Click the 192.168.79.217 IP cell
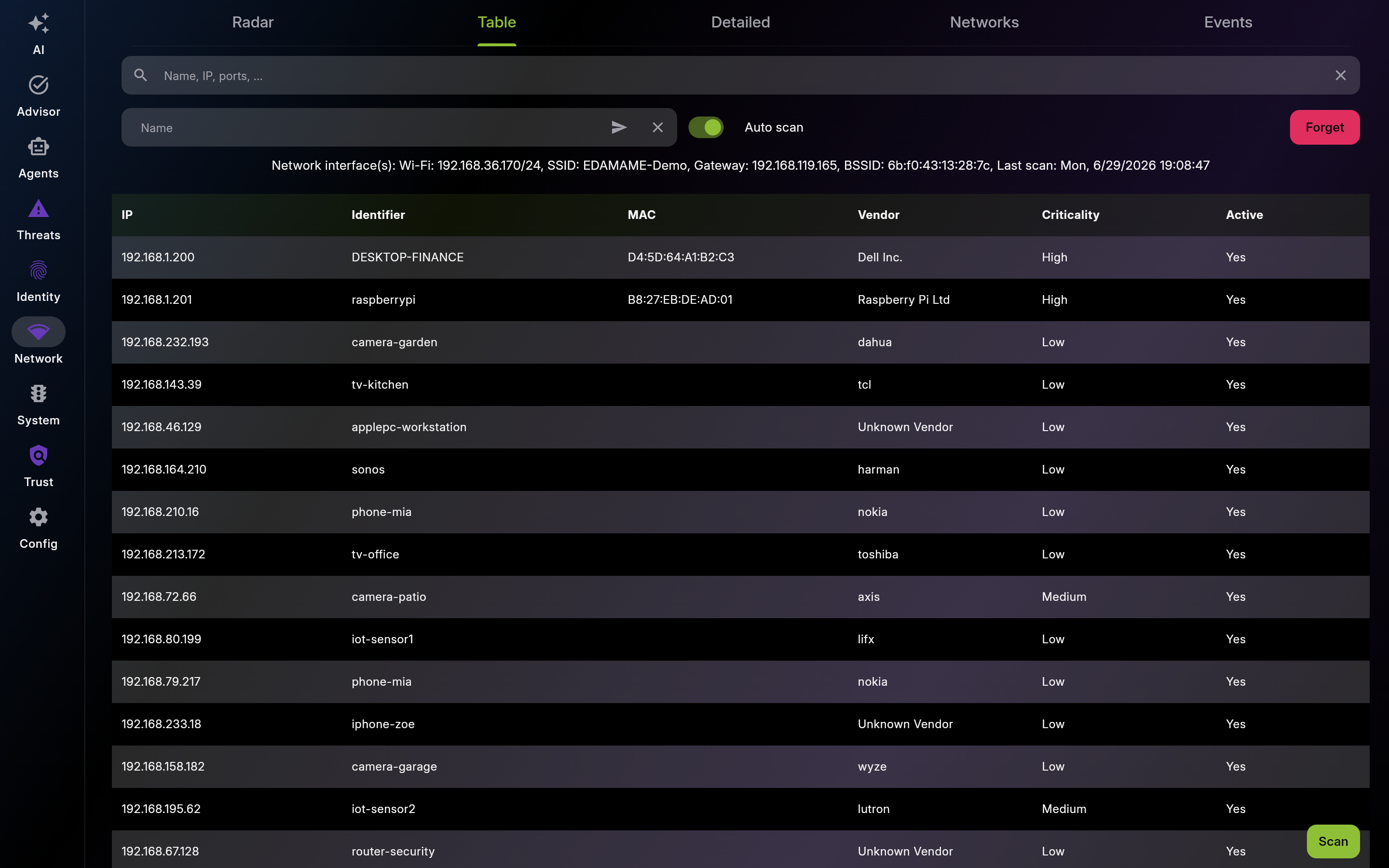 (x=161, y=682)
